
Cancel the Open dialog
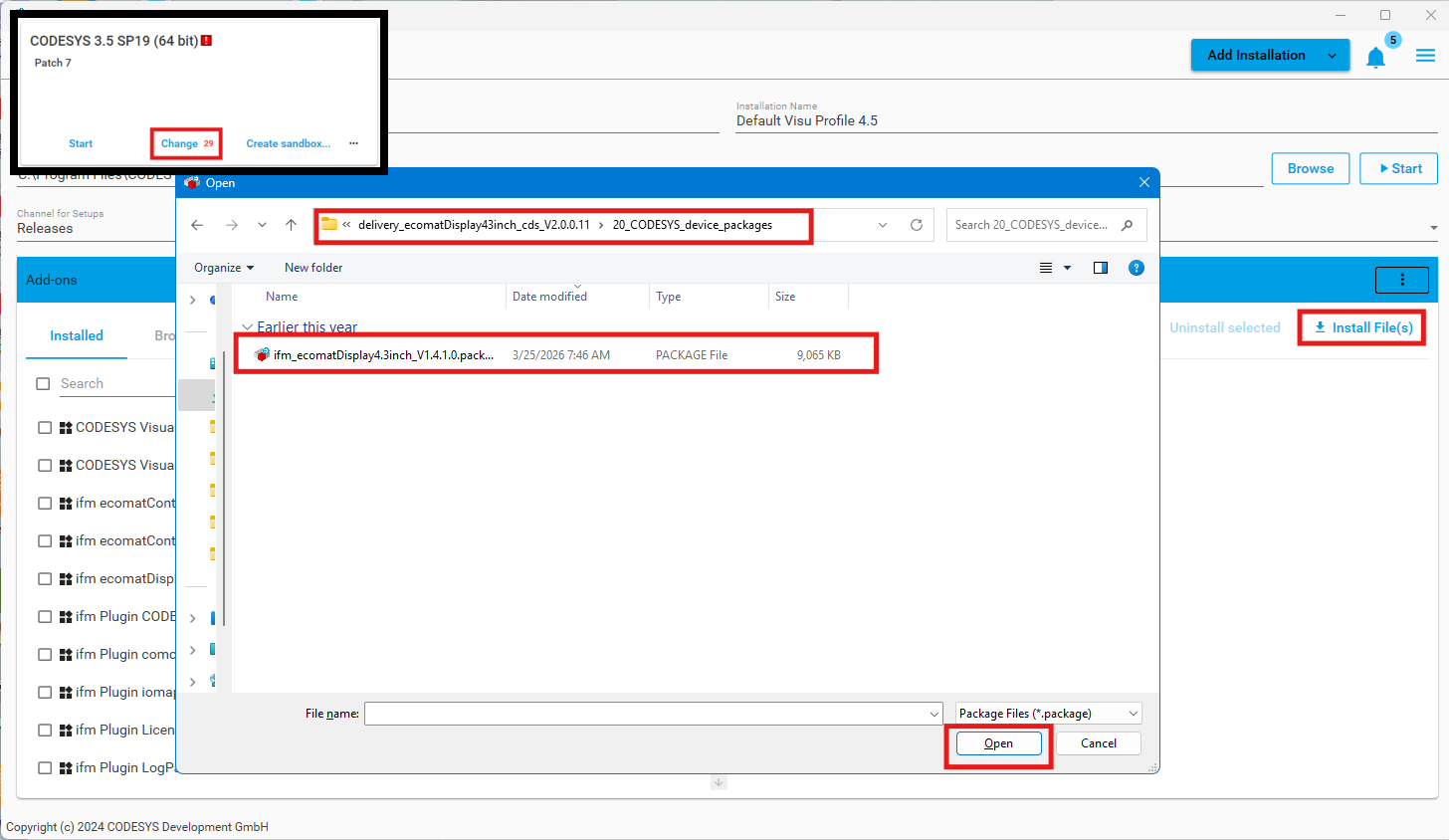click(x=1098, y=743)
